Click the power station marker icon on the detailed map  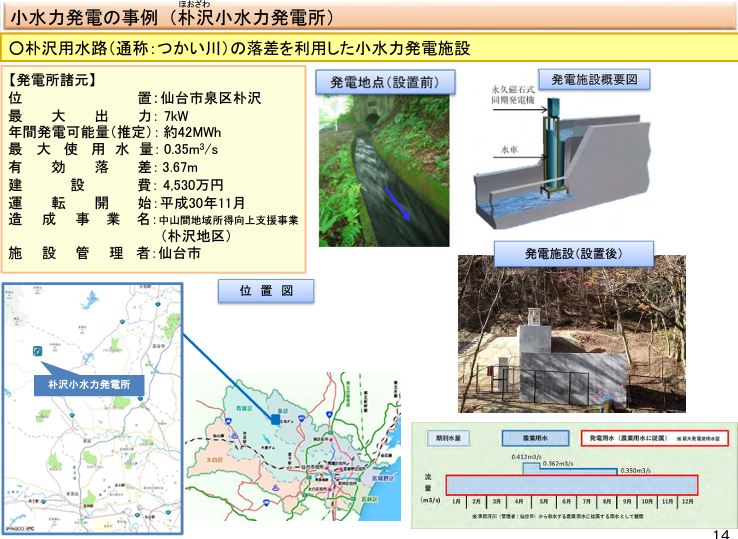(x=38, y=351)
